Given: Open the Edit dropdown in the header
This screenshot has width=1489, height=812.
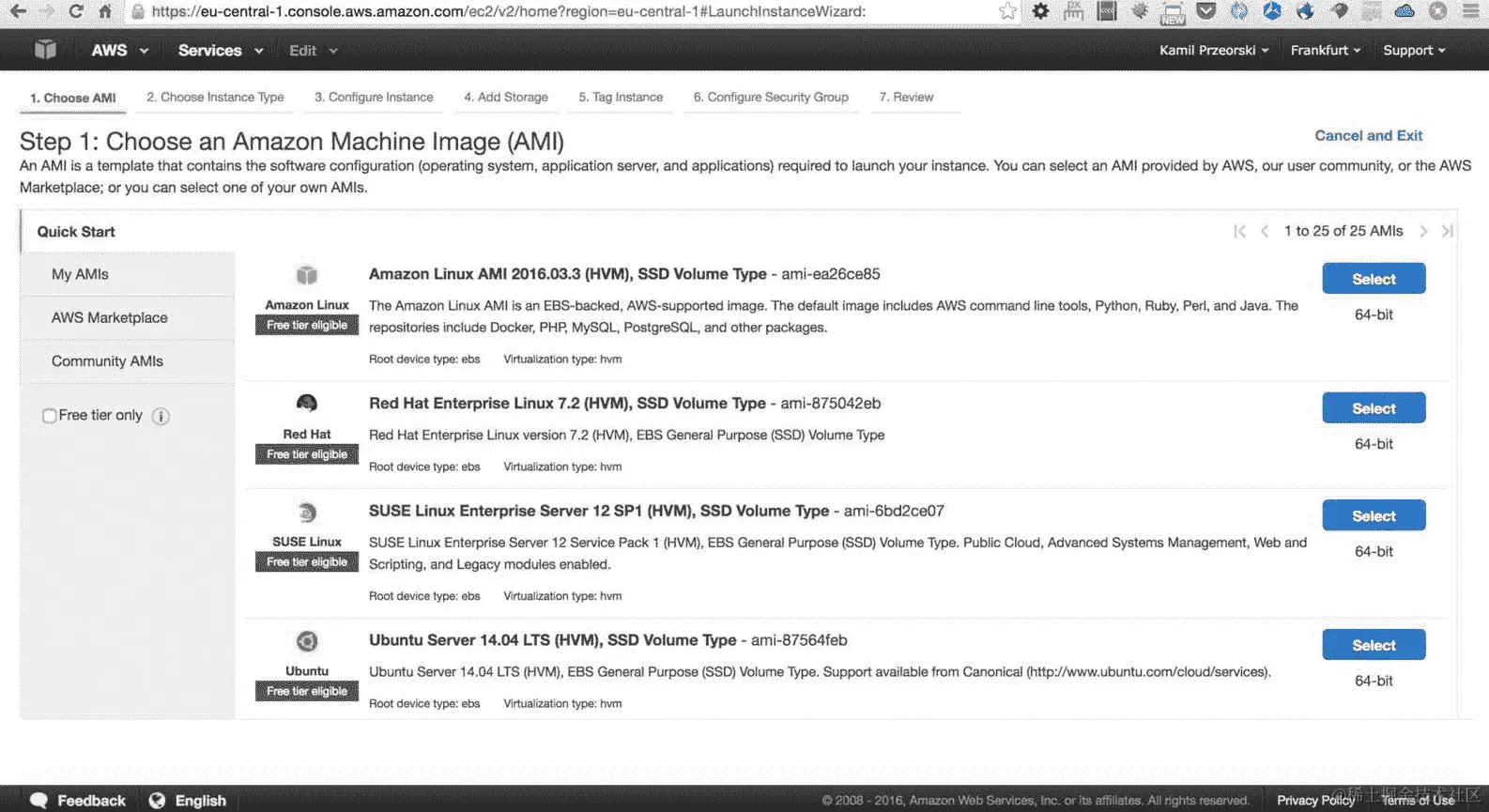Looking at the screenshot, I should pyautogui.click(x=314, y=50).
